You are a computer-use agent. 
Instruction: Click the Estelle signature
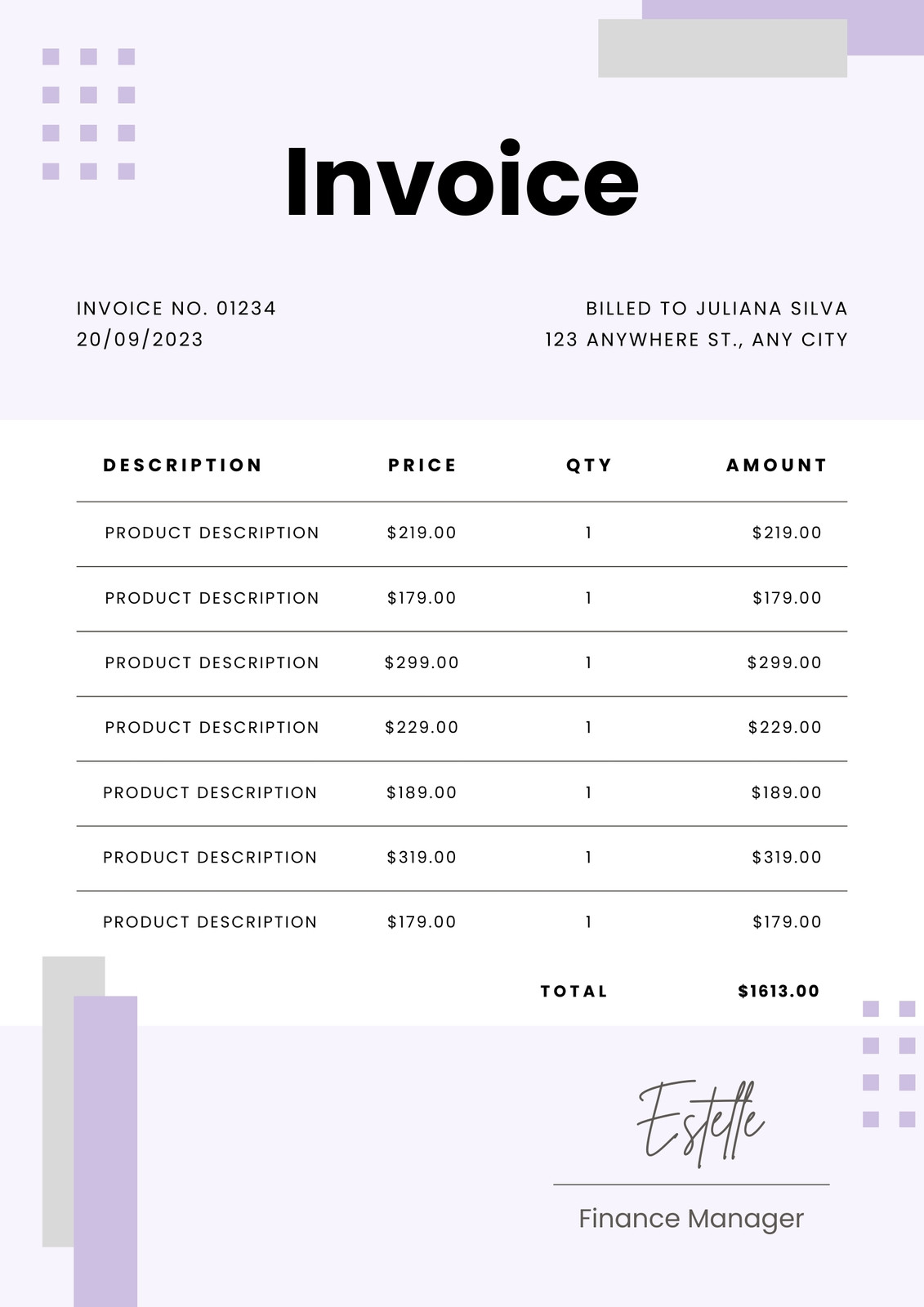701,1123
